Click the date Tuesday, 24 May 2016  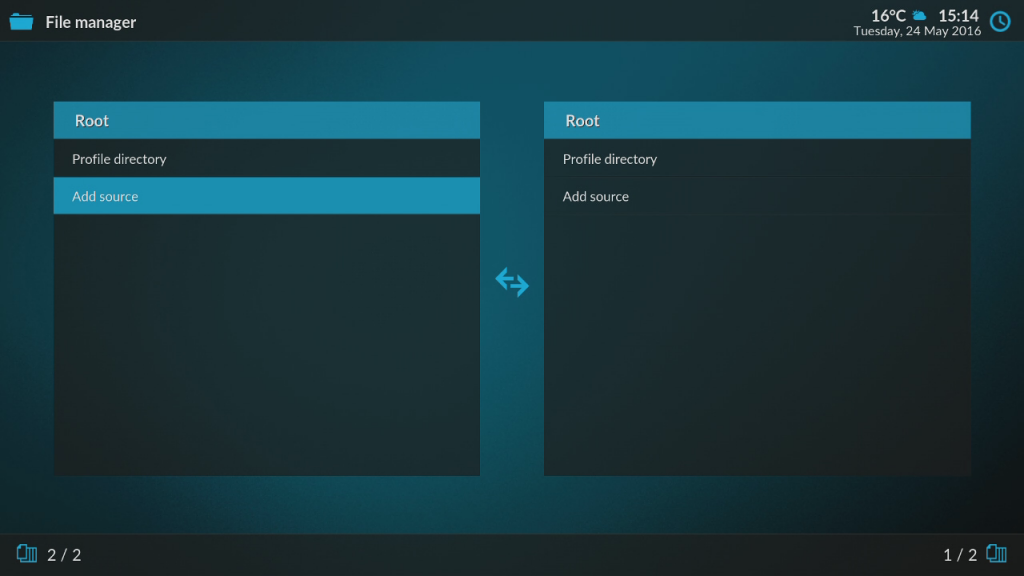917,31
